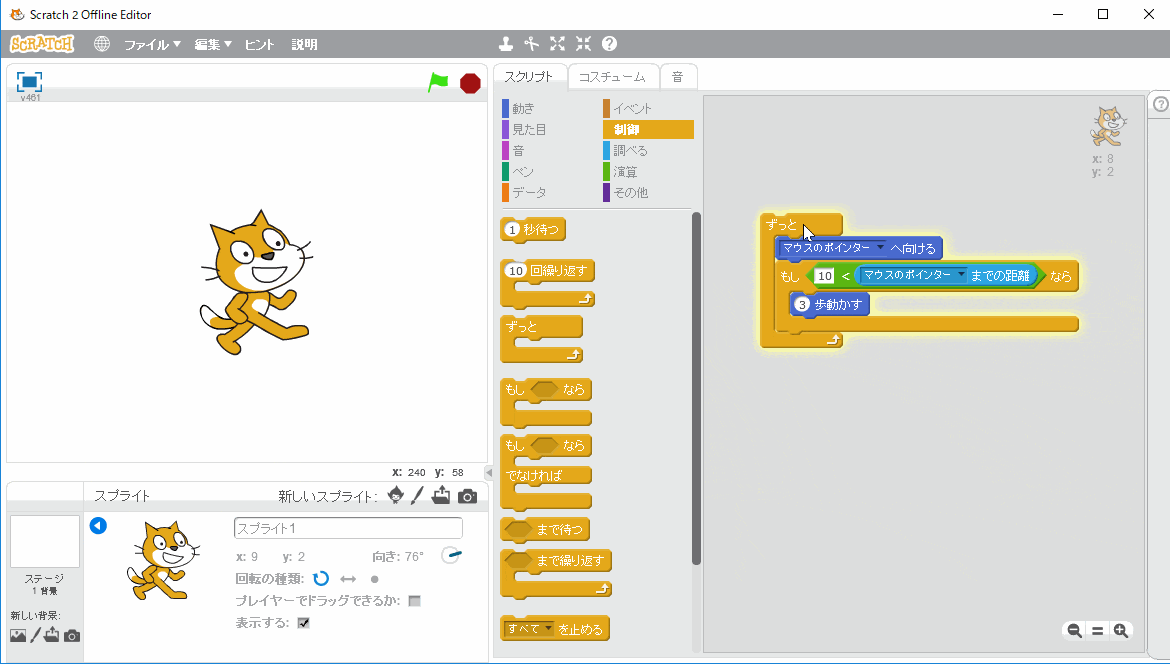Open the language globe menu
Screen dimensions: 1170x664
point(102,44)
